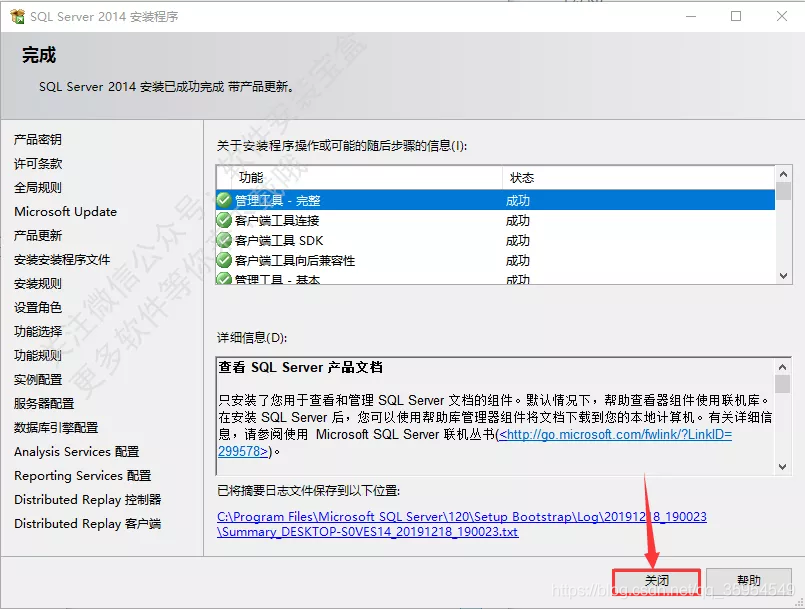Open the Summary log file path link

(x=462, y=524)
